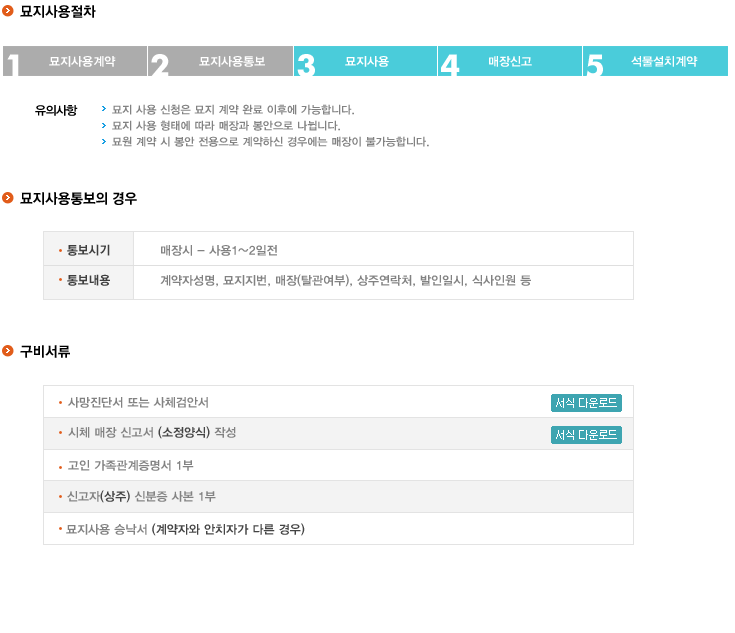The image size is (735, 633).
Task: Open step 1 묘지사용계약 tab
Action: point(76,61)
